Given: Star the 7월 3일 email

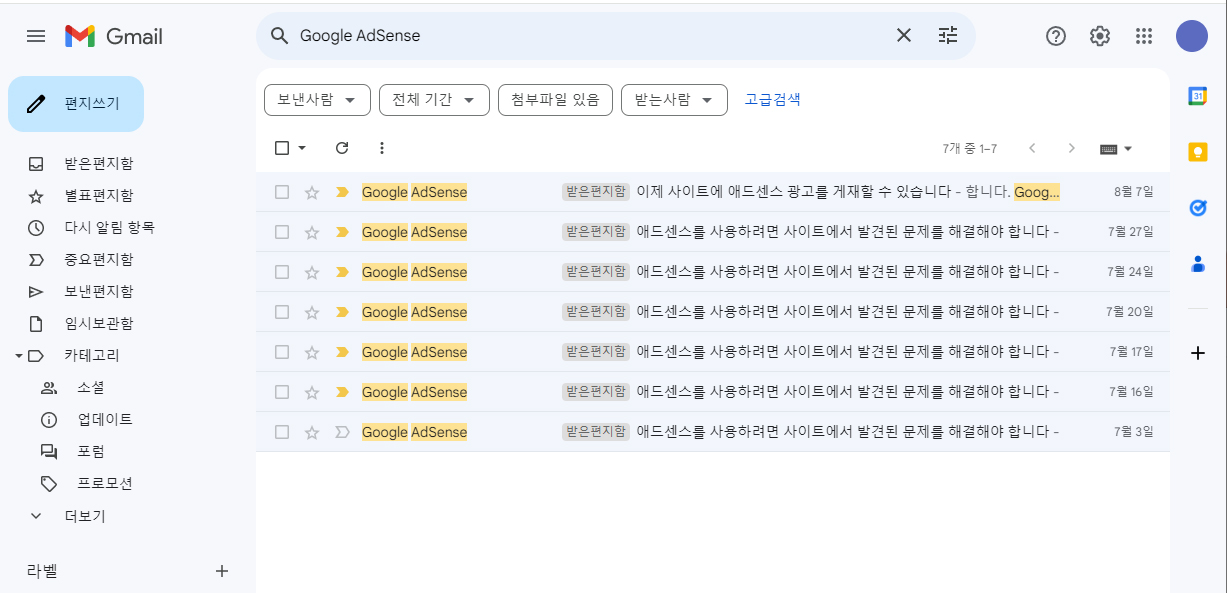Looking at the screenshot, I should point(312,432).
